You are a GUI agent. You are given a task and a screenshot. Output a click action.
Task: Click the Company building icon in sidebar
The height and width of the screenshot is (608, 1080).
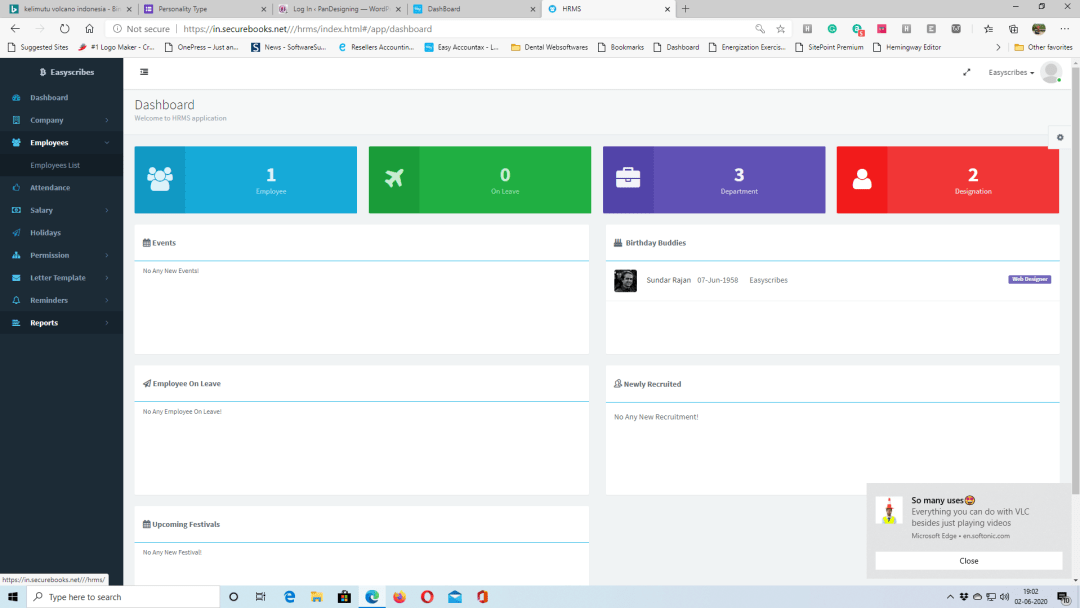pyautogui.click(x=17, y=120)
